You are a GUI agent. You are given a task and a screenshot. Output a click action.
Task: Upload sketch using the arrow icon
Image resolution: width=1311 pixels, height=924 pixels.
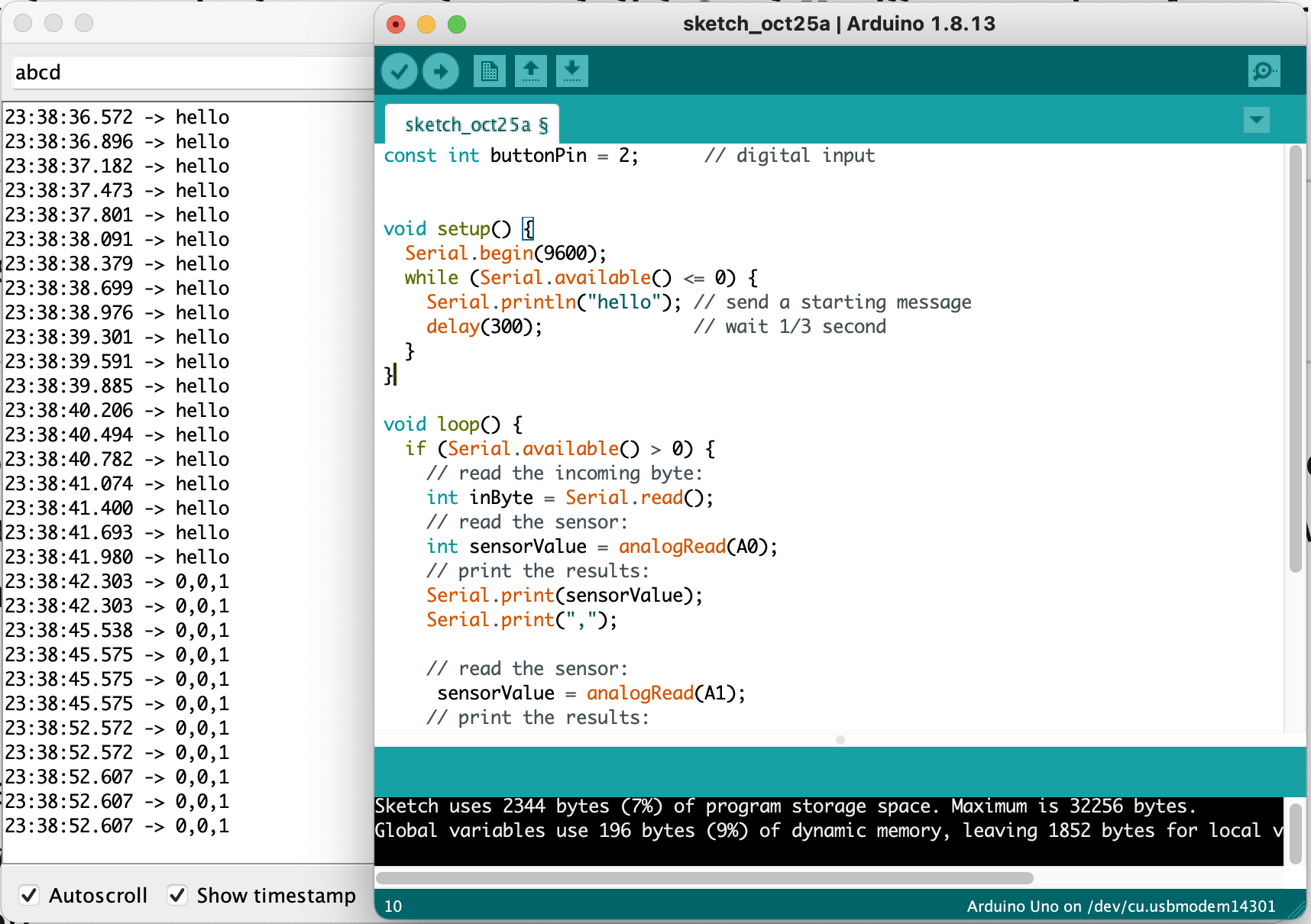(x=441, y=72)
